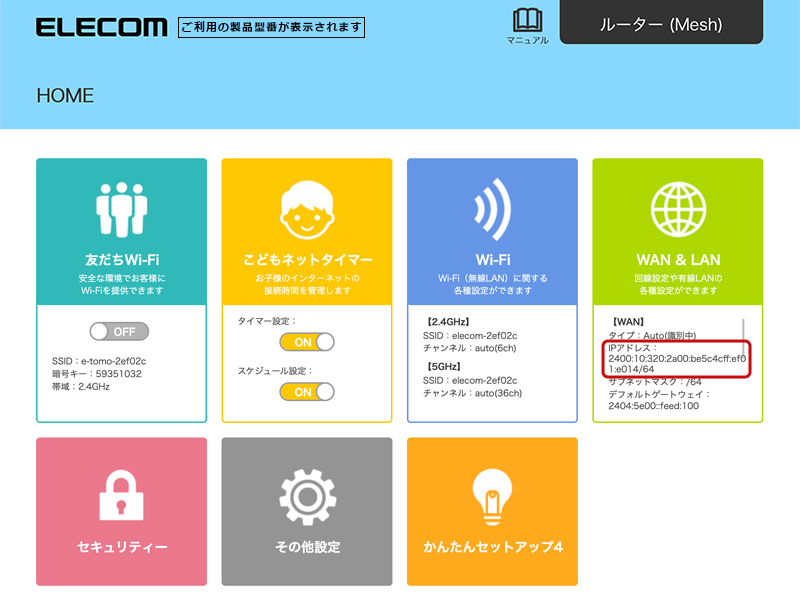Viewport: 800px width, 605px height.
Task: Open the Wi-Fi tile title
Action: click(x=493, y=260)
